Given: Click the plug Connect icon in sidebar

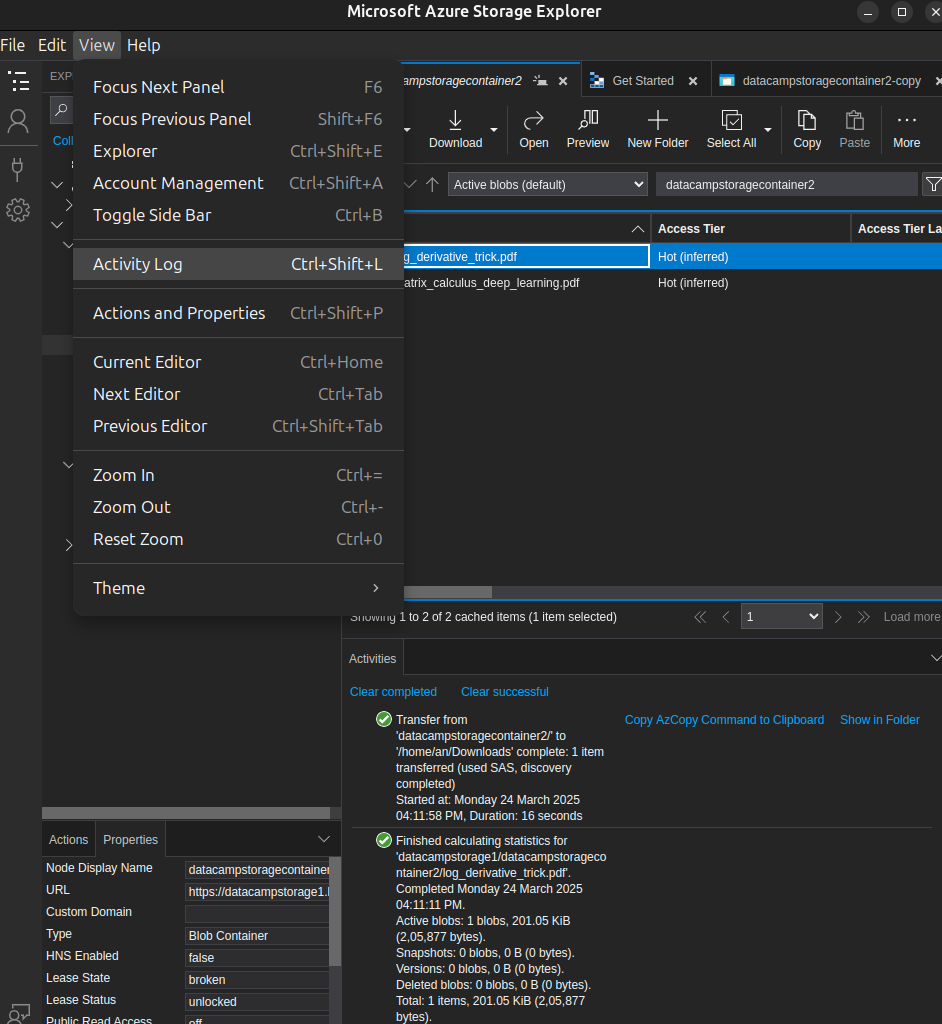Looking at the screenshot, I should click(x=18, y=167).
